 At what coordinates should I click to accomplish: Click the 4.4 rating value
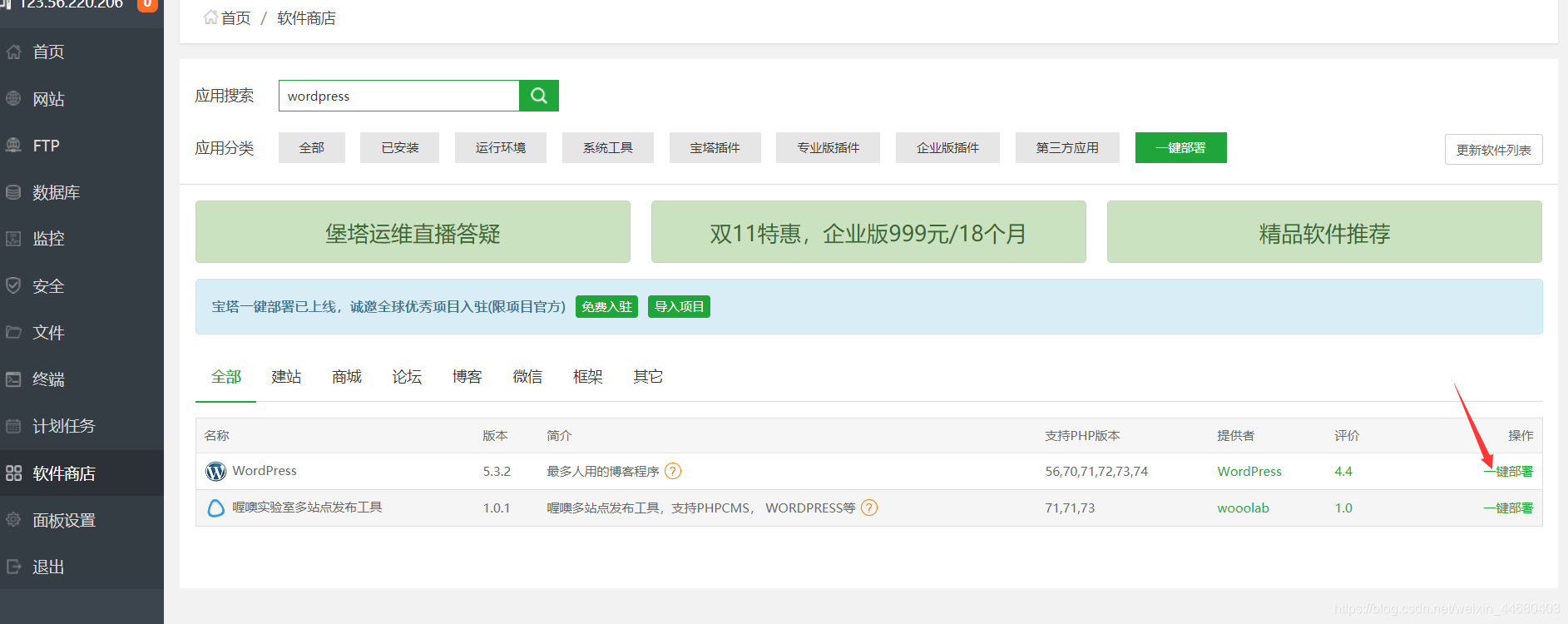pos(1343,472)
